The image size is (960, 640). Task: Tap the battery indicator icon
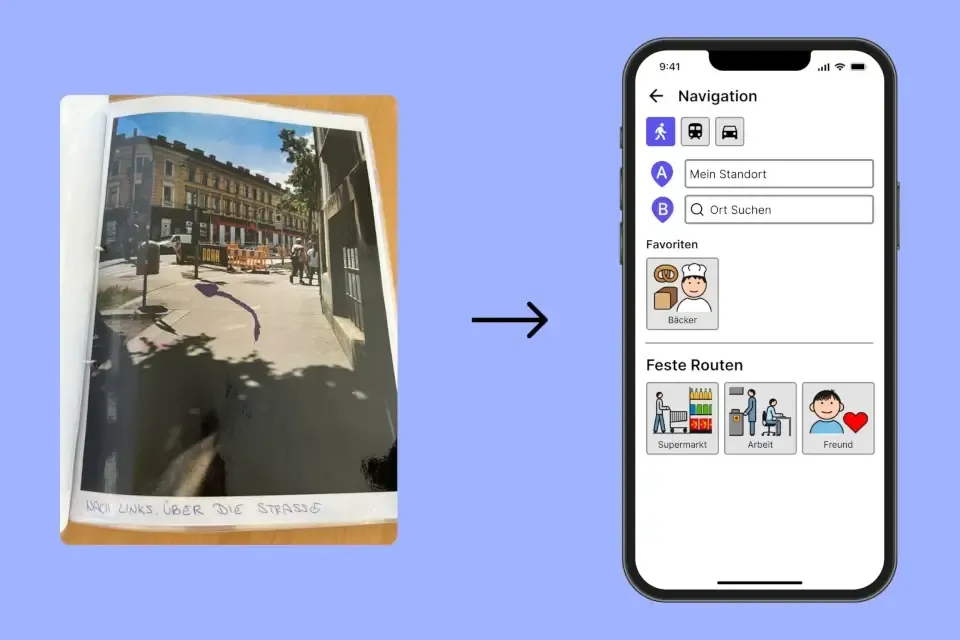point(859,67)
